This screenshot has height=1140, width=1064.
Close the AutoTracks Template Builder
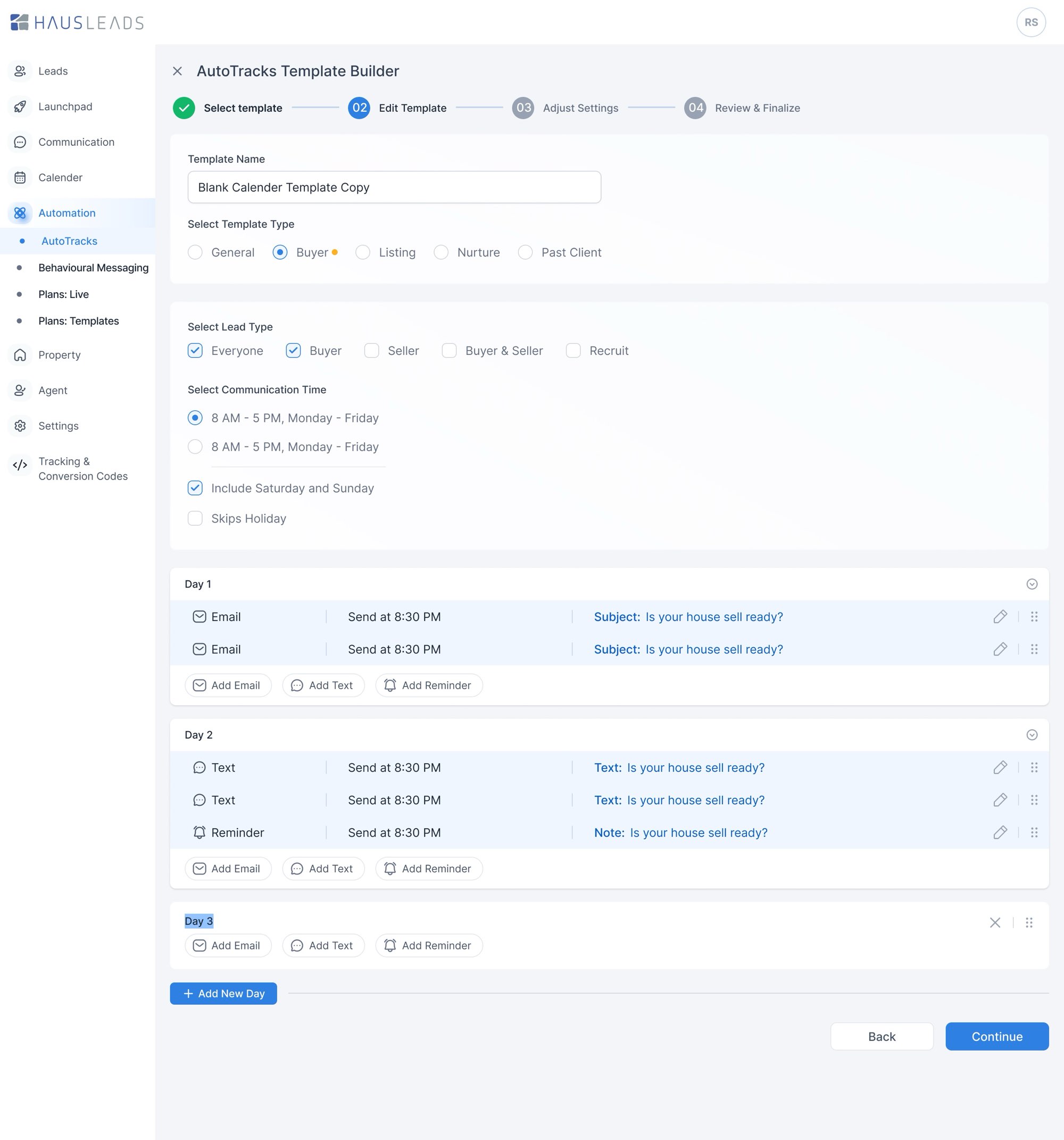coord(177,71)
